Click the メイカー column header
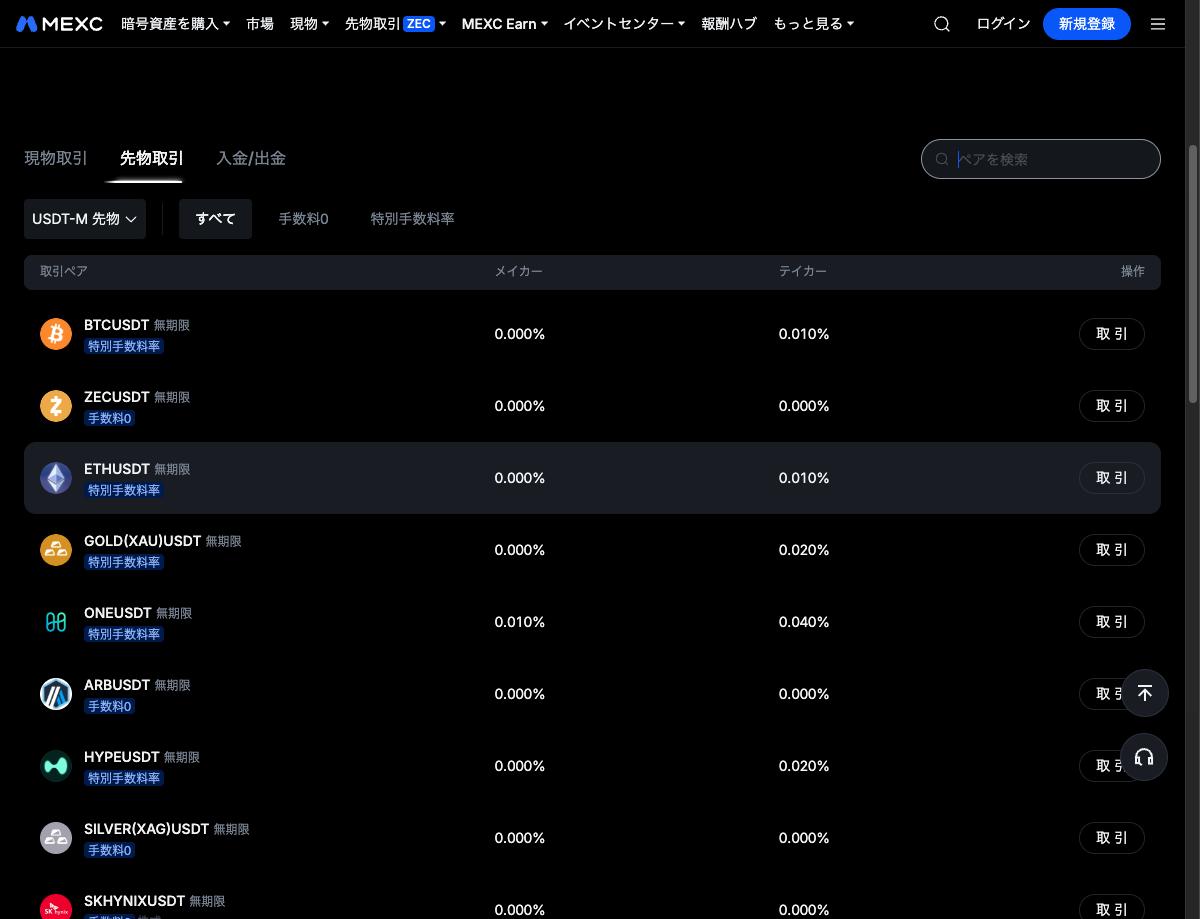 [519, 272]
